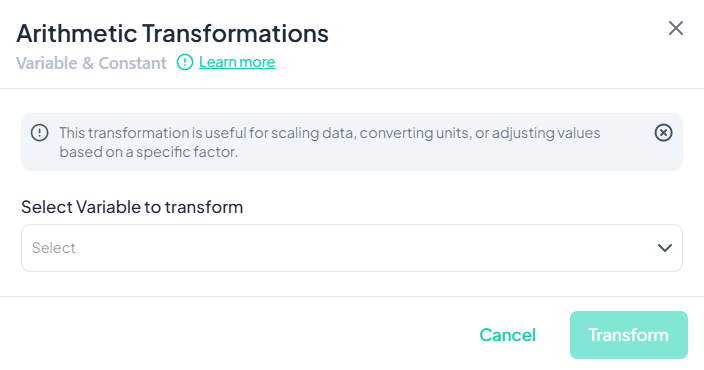Click the Select placeholder text
The height and width of the screenshot is (370, 704).
pyautogui.click(x=54, y=248)
